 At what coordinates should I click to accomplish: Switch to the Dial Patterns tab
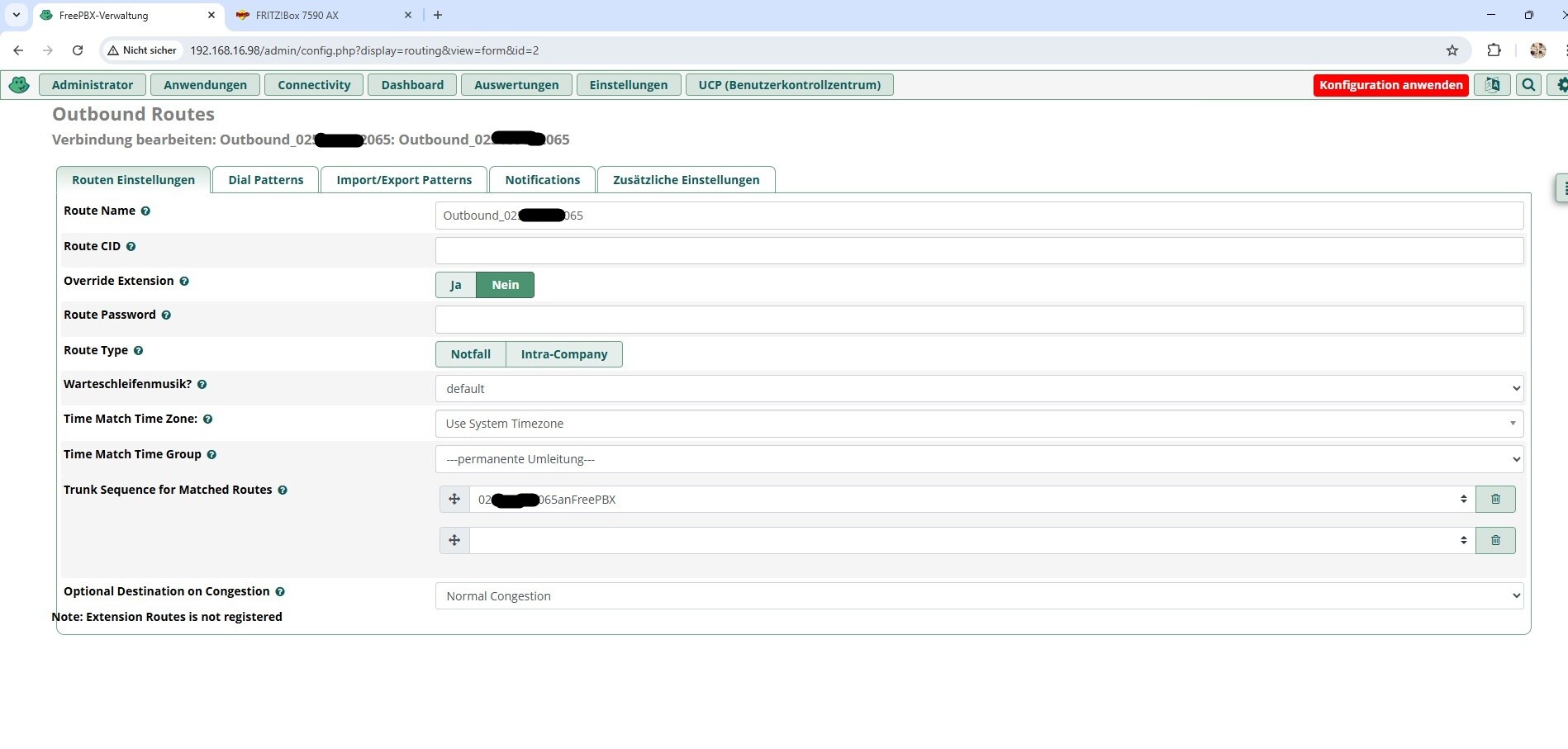(x=265, y=180)
